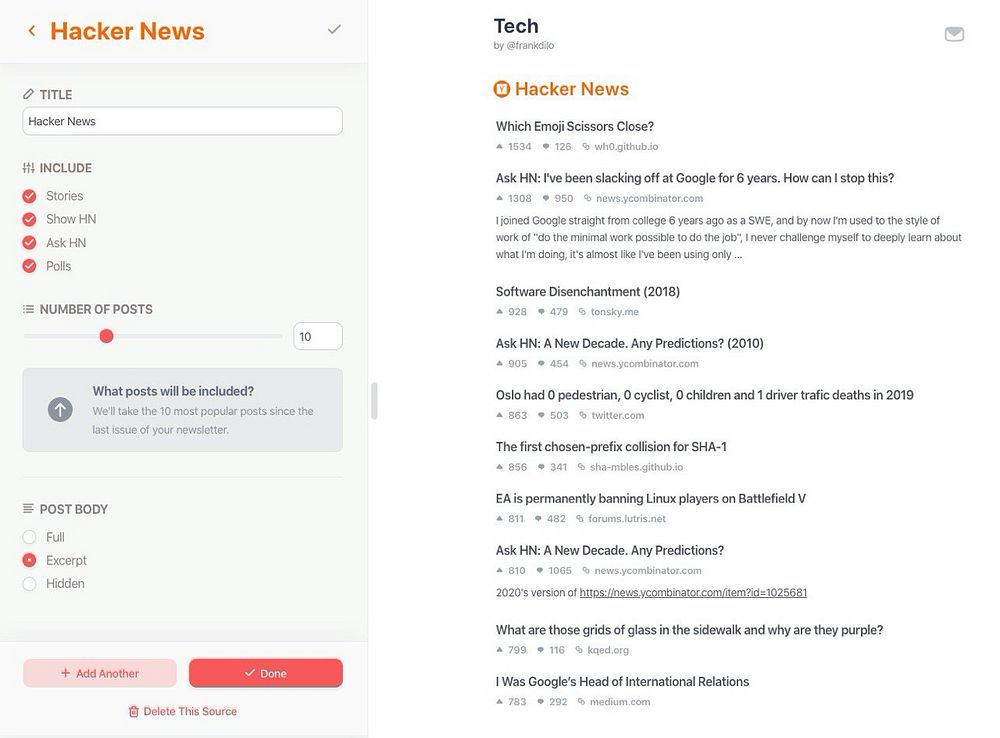Click the comment icon showing 116 comments
Image resolution: width=1000 pixels, height=738 pixels.
541,650
